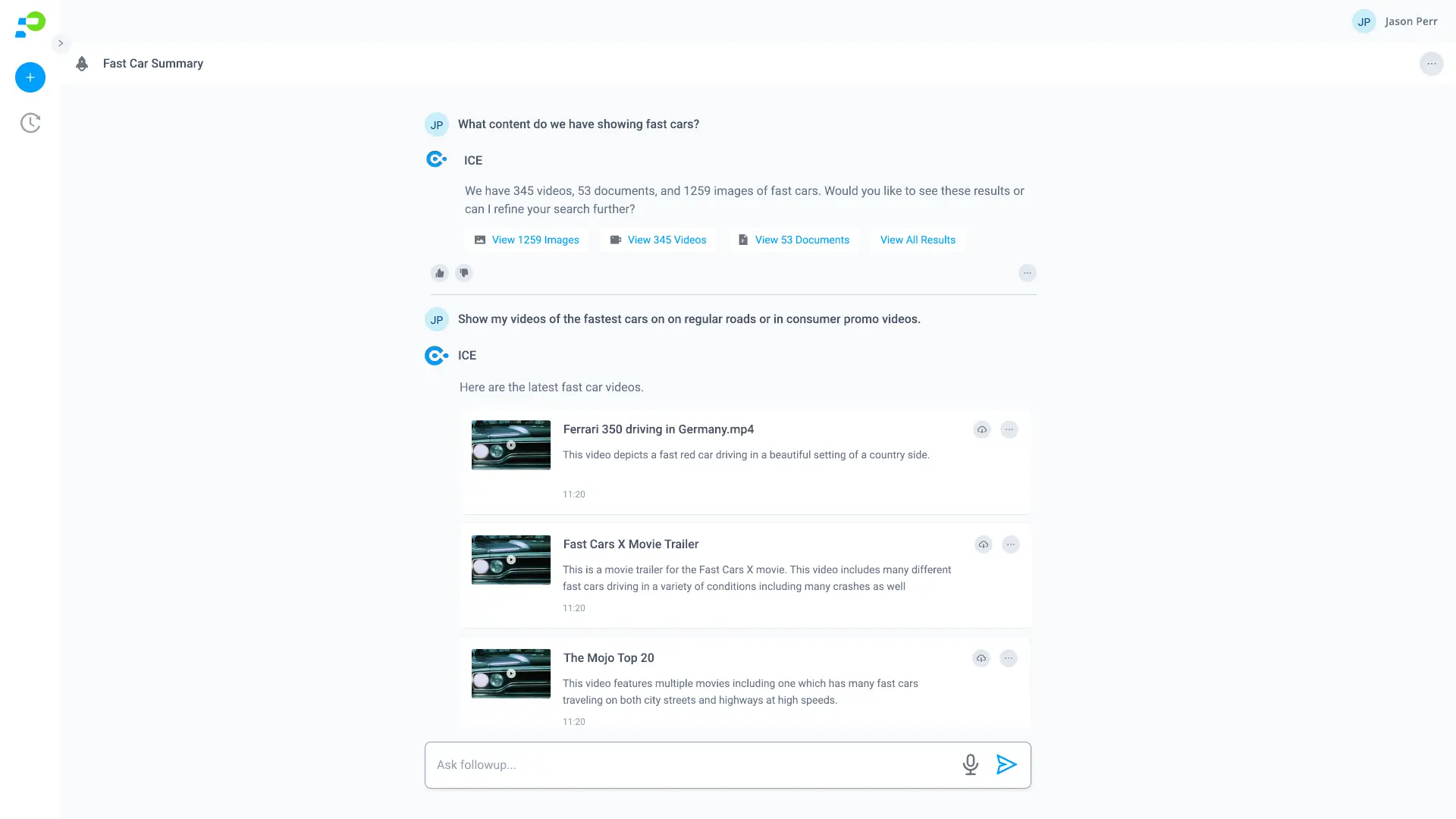Click JP avatar next to first question

437,125
